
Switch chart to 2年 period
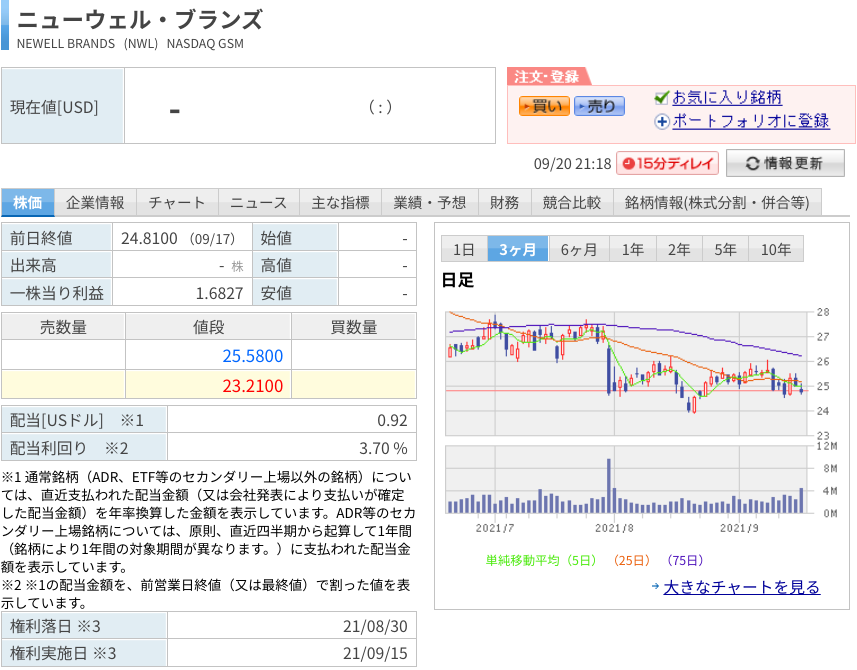tap(679, 249)
